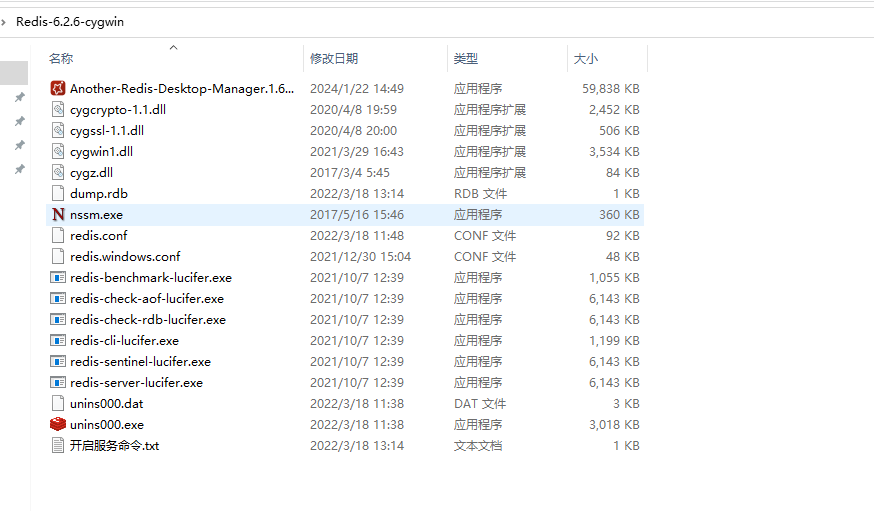
Task: Select the Another-Redis-Desktop-Manager.1.6... file name
Action: tap(182, 89)
